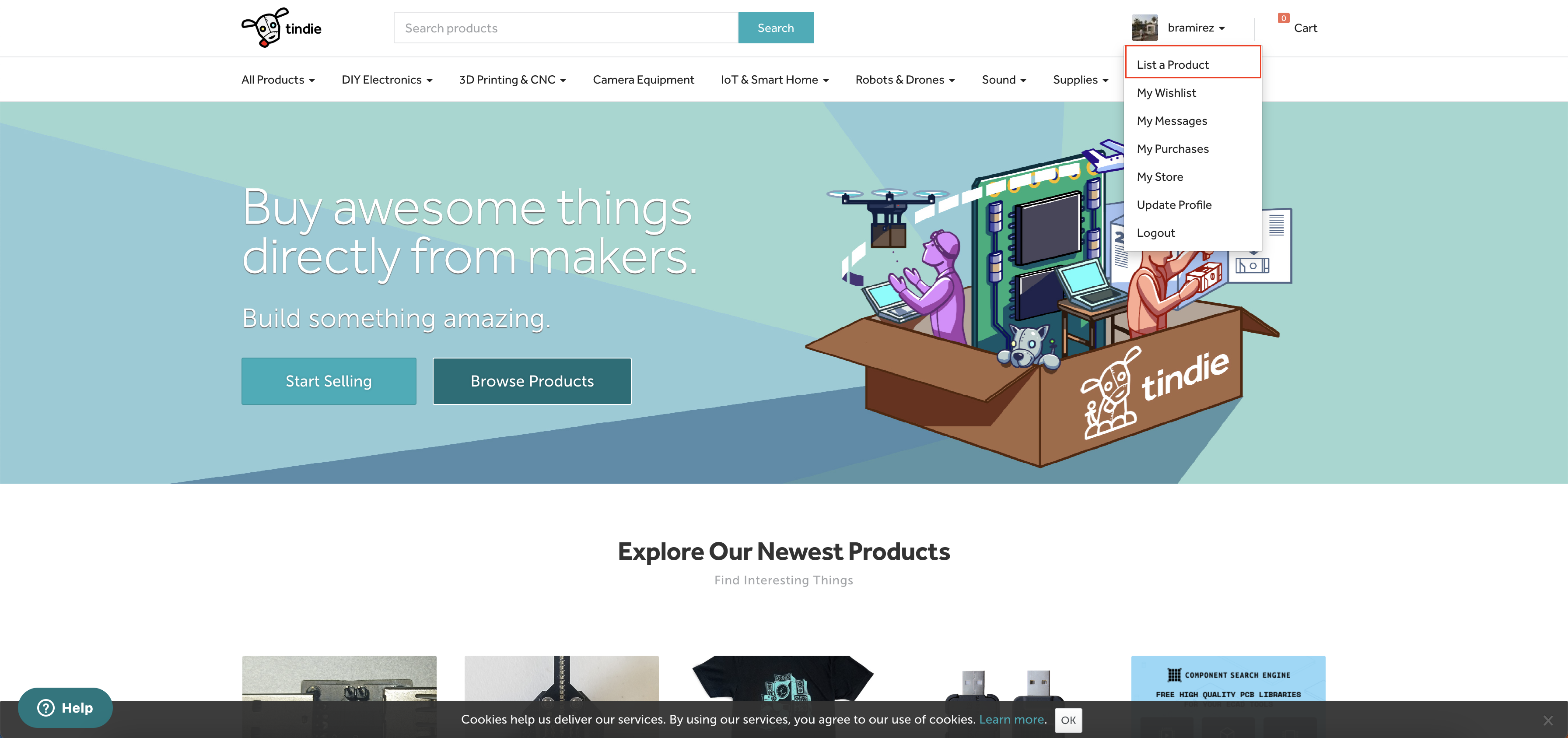
Task: Open the bramirez profile avatar
Action: [1144, 28]
